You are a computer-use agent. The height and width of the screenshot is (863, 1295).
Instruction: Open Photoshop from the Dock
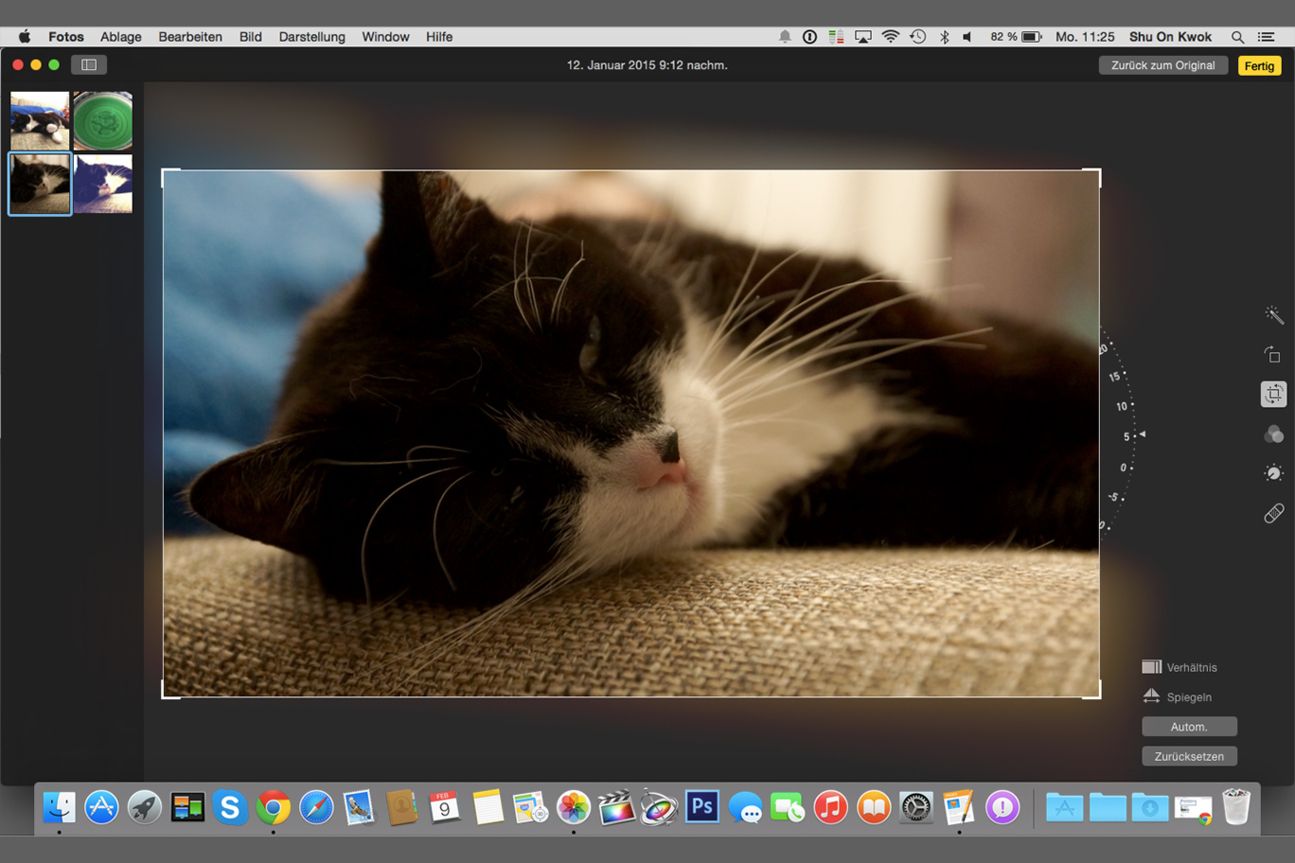[x=702, y=806]
